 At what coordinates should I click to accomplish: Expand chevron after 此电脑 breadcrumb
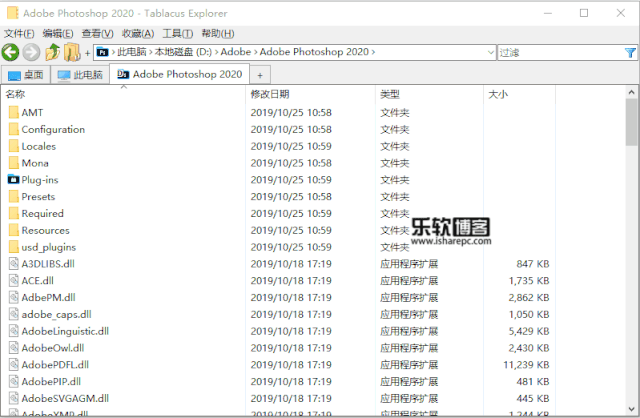(x=151, y=52)
